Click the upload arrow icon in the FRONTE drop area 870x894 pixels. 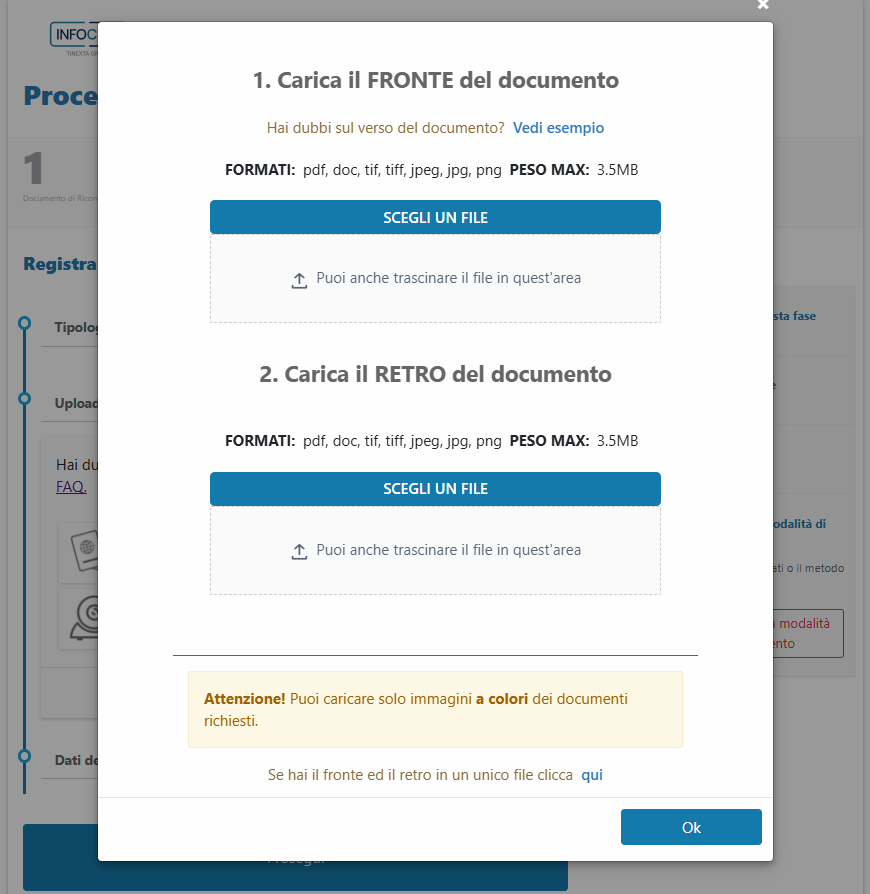click(299, 280)
